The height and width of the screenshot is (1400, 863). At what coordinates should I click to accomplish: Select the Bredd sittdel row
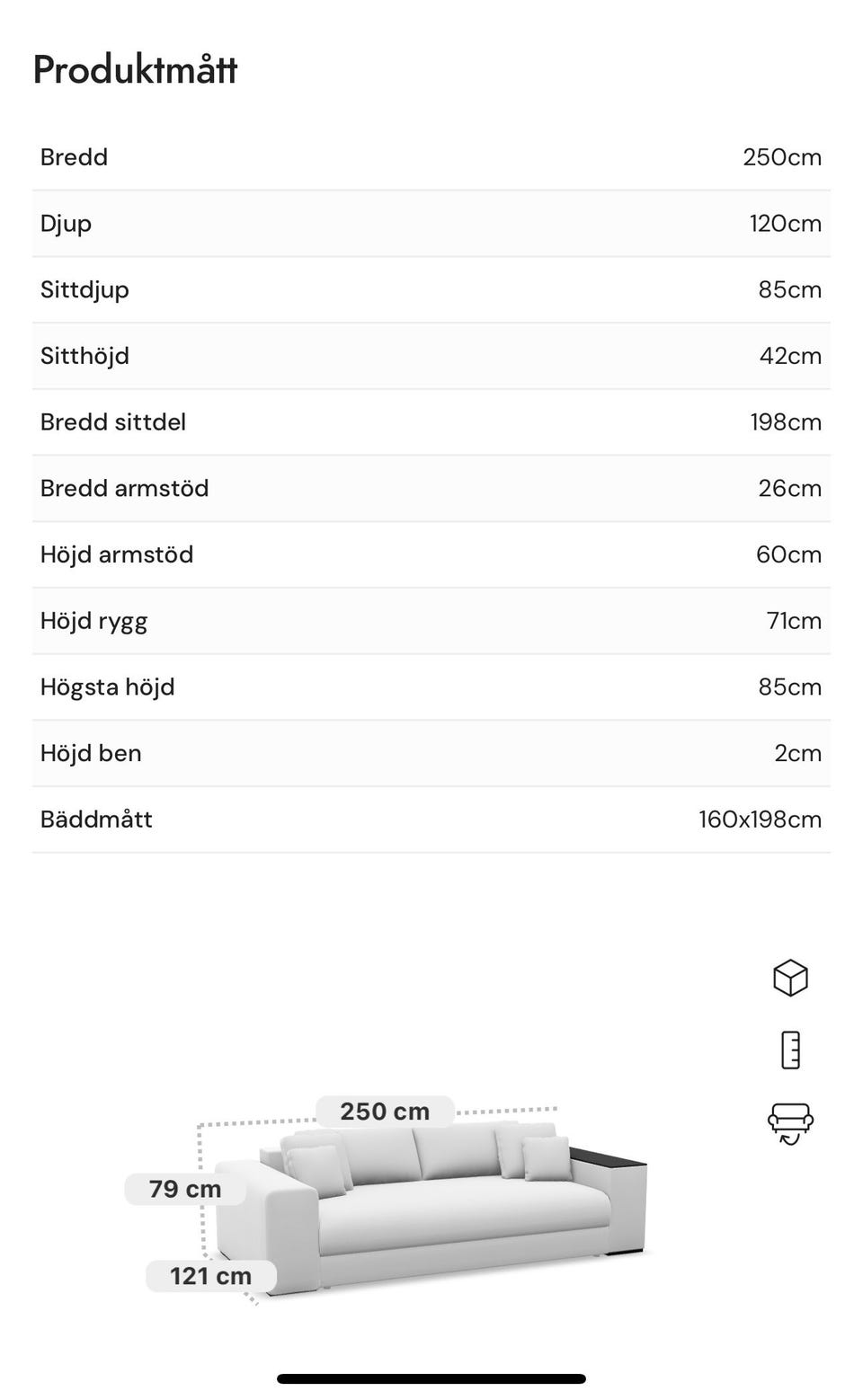click(x=431, y=422)
